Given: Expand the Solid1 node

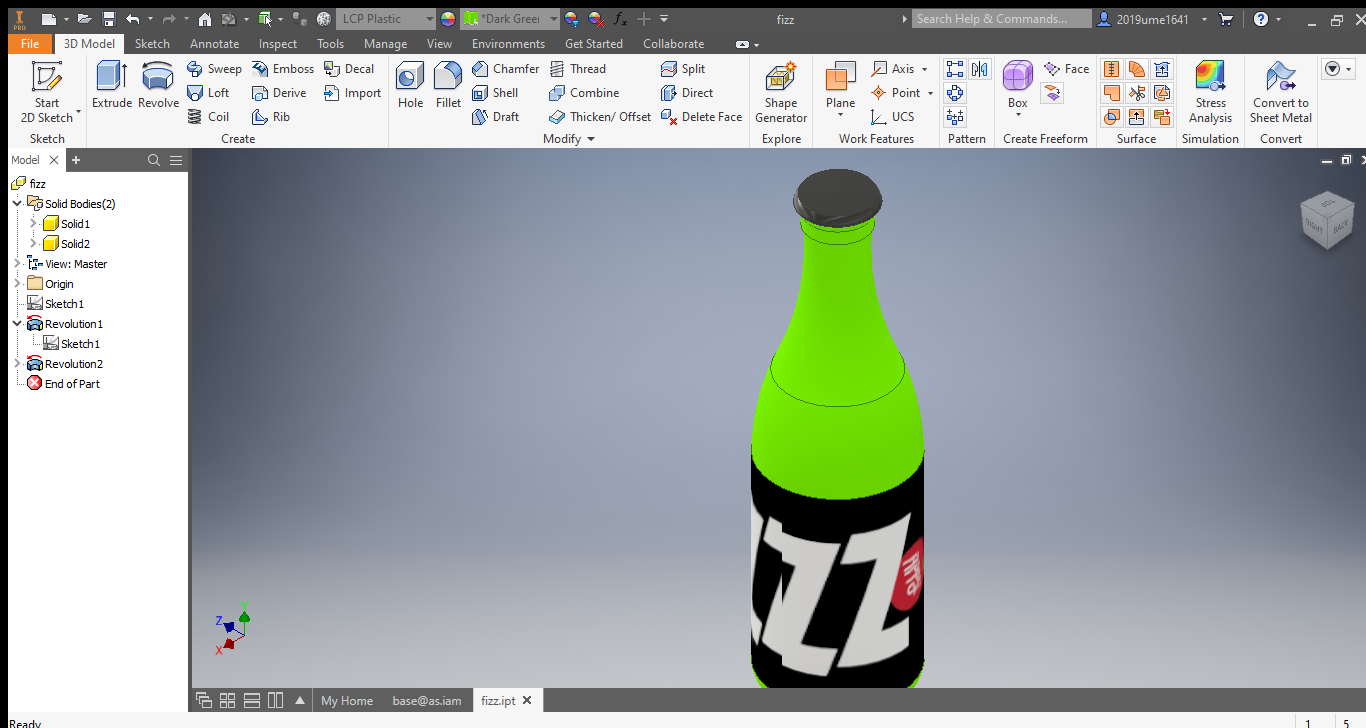Looking at the screenshot, I should click(33, 223).
